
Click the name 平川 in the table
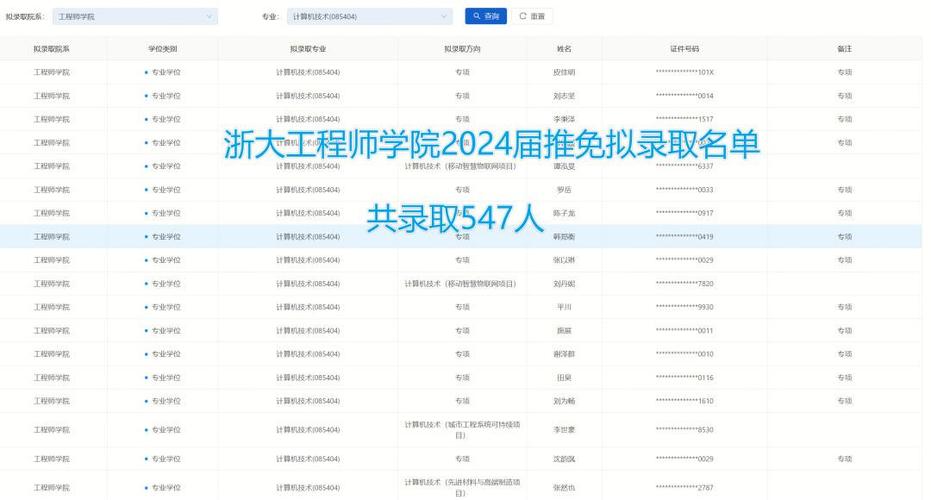(x=564, y=307)
